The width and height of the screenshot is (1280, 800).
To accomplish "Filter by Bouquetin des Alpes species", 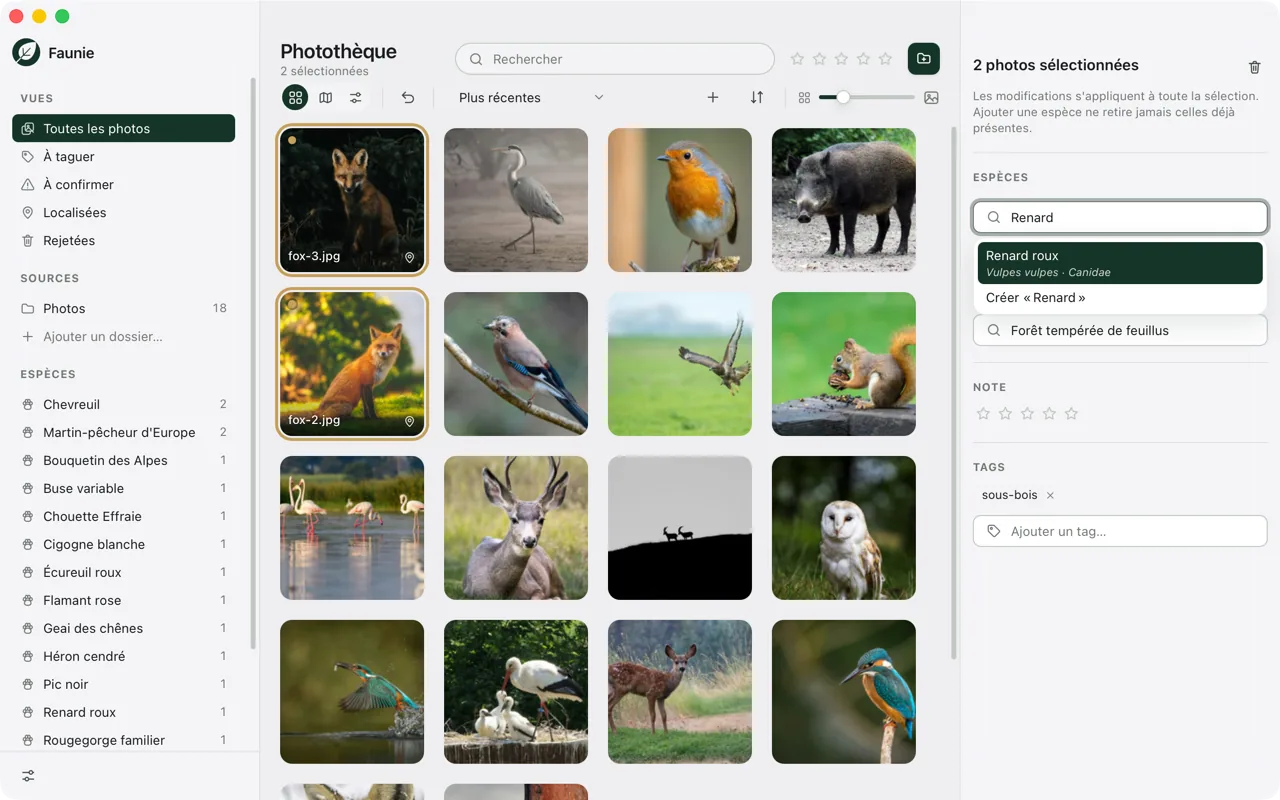I will pos(124,461).
